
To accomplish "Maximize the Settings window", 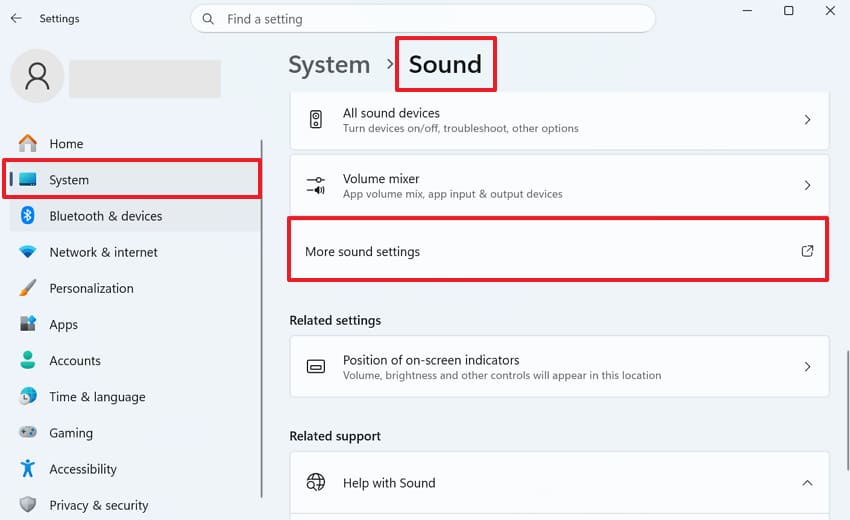I will point(789,10).
